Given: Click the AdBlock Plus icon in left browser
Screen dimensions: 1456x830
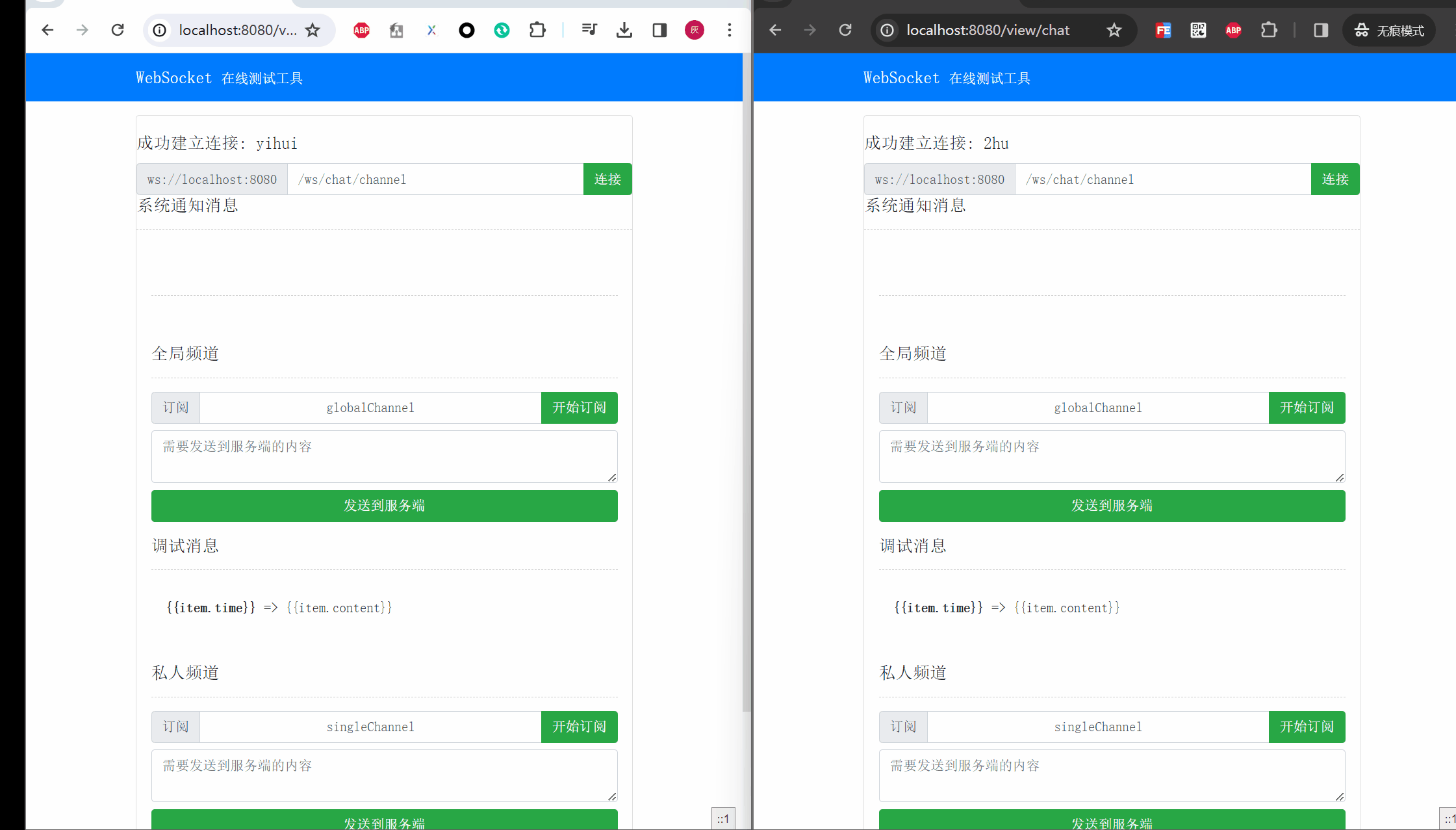Looking at the screenshot, I should point(361,30).
